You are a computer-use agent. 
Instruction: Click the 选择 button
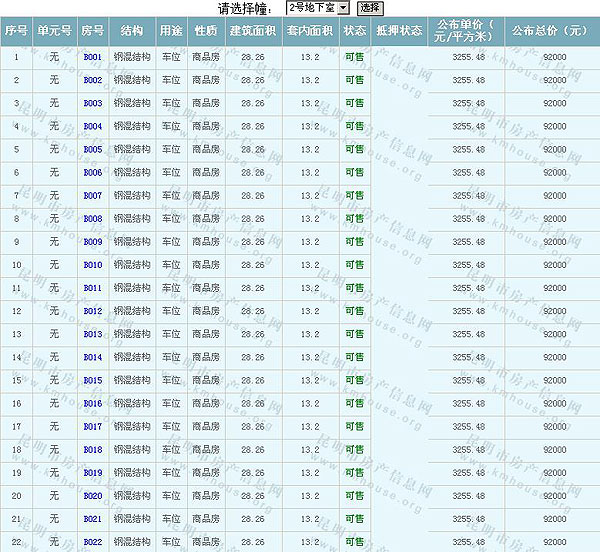tap(370, 8)
